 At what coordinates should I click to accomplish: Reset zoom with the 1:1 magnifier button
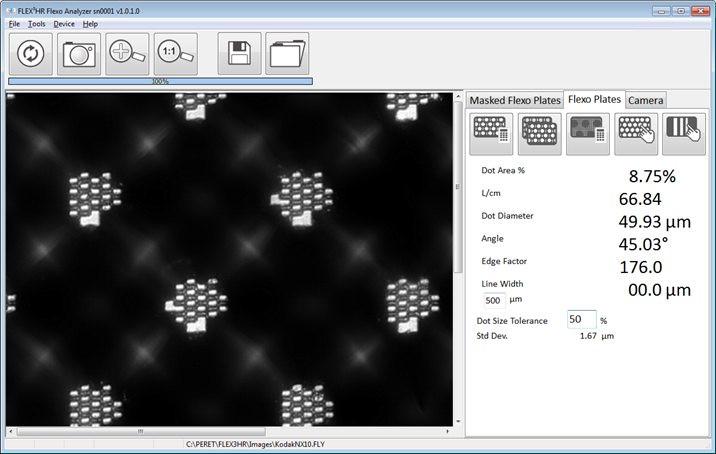176,54
